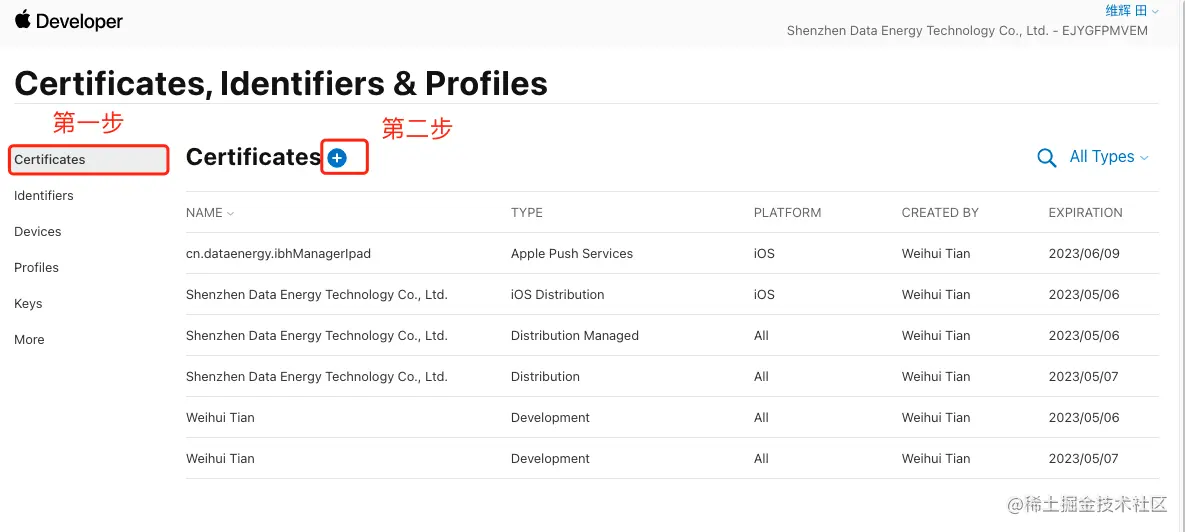
Task: Click the search magnifier icon
Action: click(1047, 158)
